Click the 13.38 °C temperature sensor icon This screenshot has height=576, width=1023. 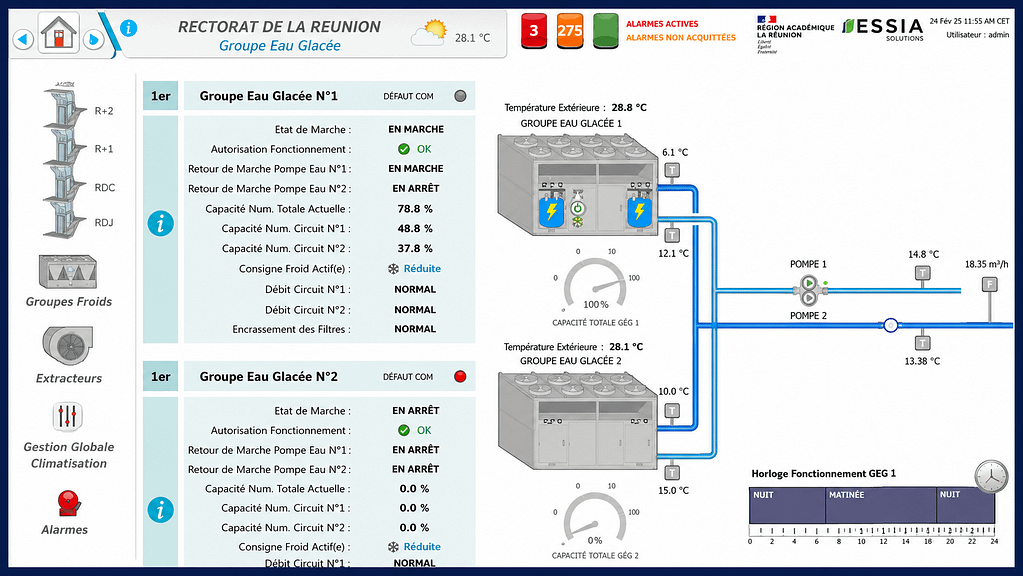[922, 342]
